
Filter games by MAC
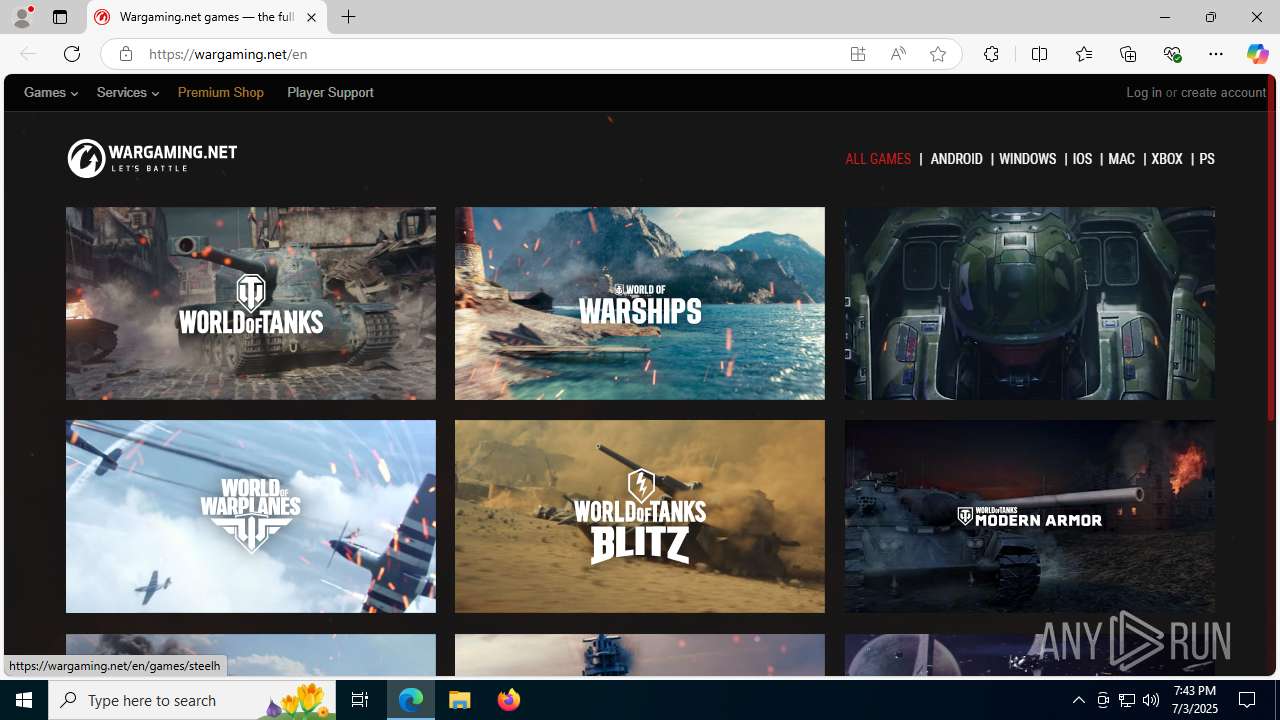pos(1121,159)
